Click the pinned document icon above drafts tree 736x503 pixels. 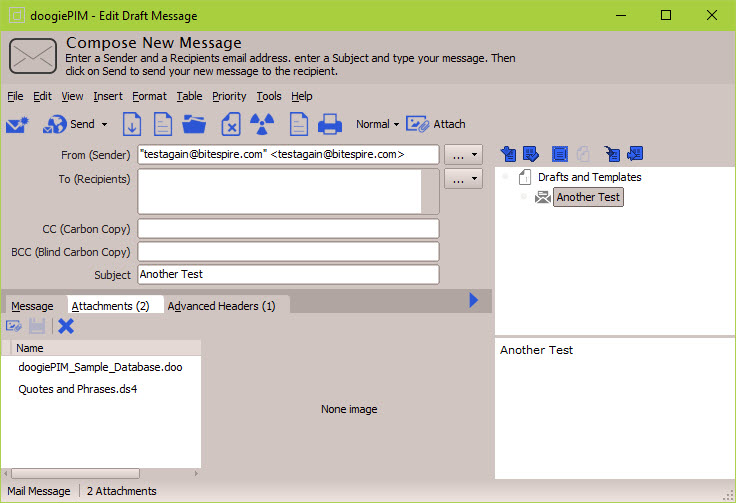pyautogui.click(x=508, y=153)
